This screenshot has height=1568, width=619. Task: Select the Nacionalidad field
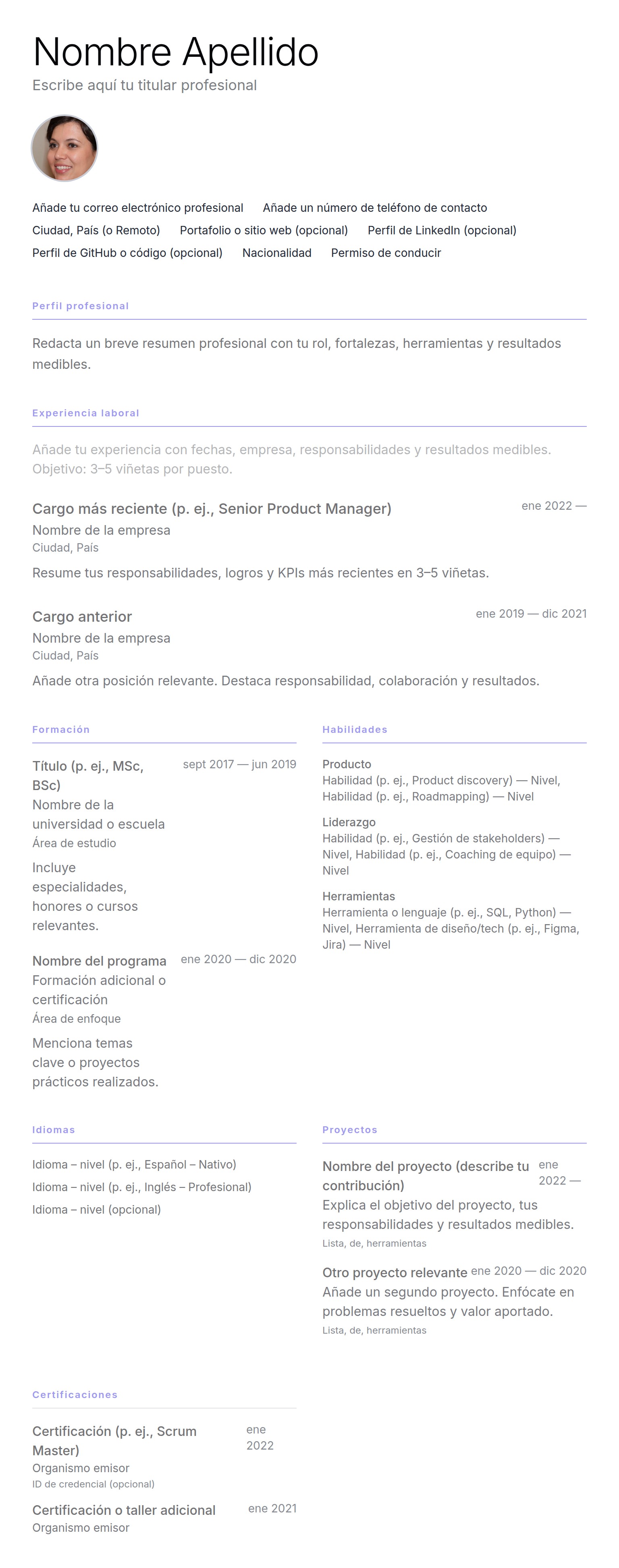click(276, 253)
